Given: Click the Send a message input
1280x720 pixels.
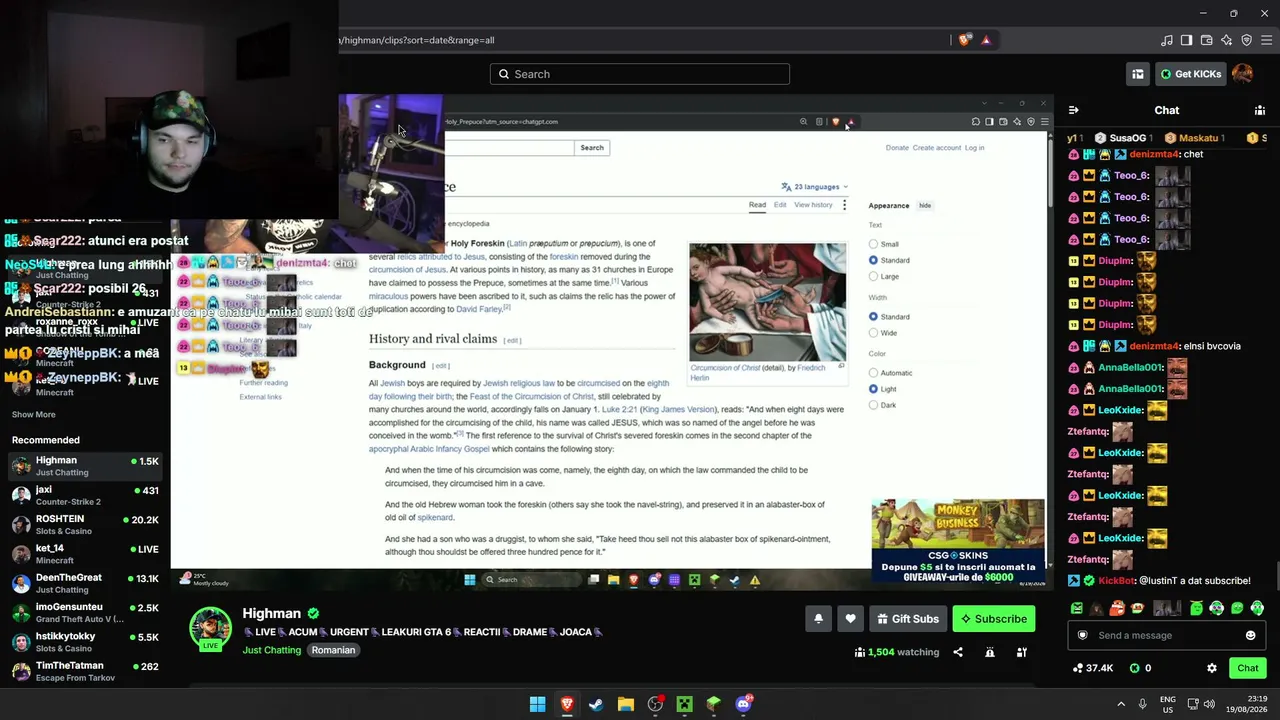Looking at the screenshot, I should tap(1166, 635).
